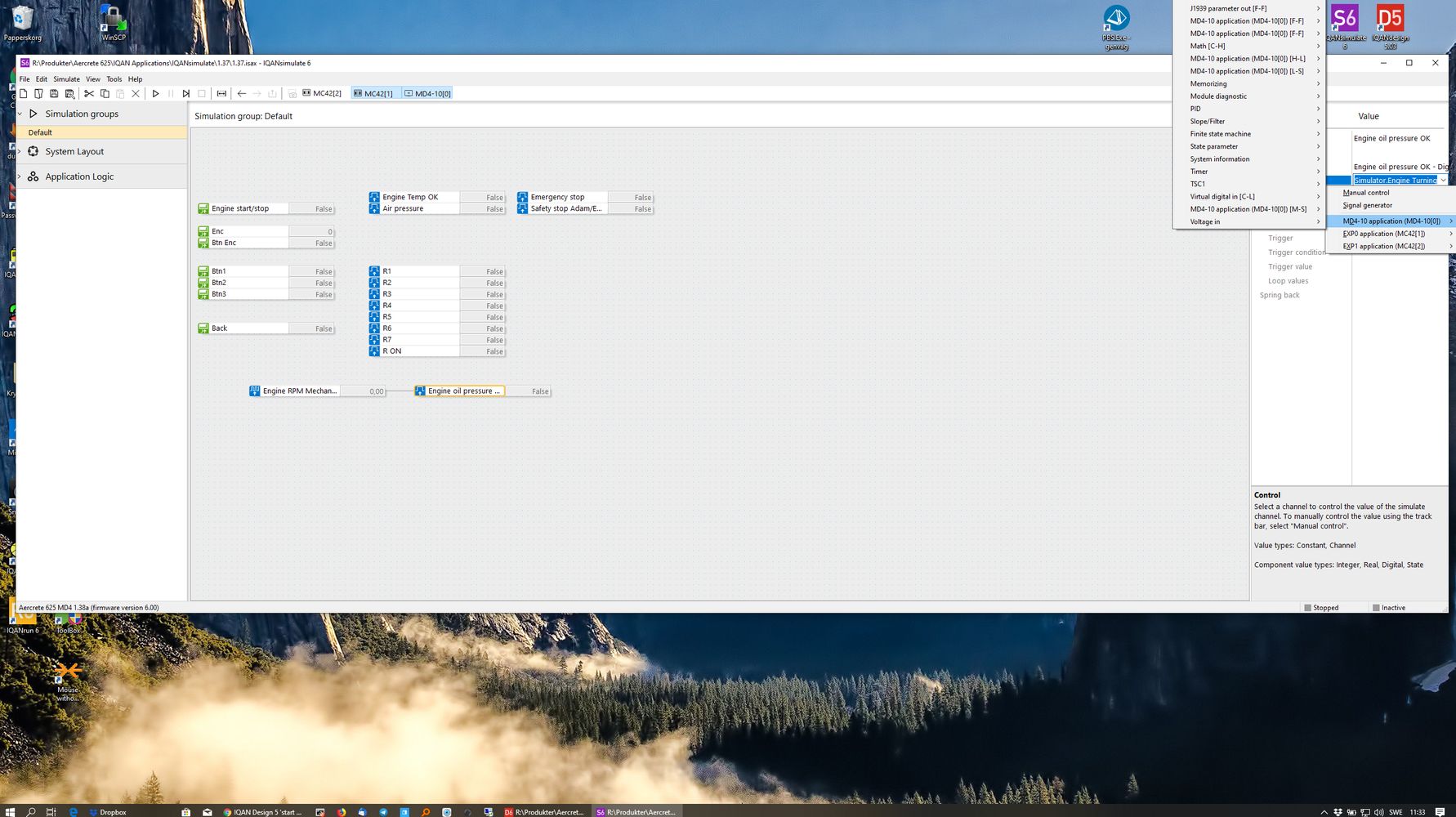Viewport: 1456px width, 817px height.
Task: Collapse the Simulation groups section
Action: tap(20, 114)
